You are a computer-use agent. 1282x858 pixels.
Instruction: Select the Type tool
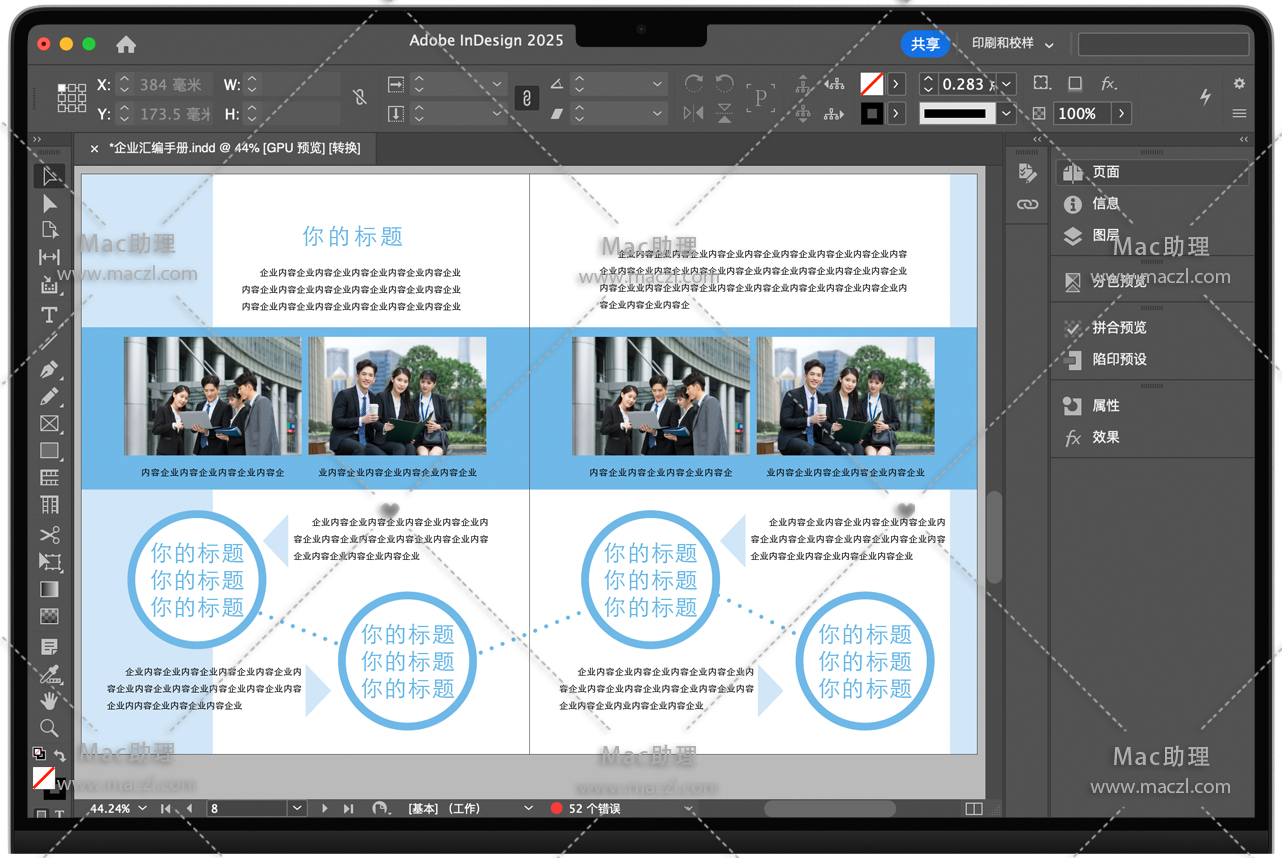pos(49,315)
